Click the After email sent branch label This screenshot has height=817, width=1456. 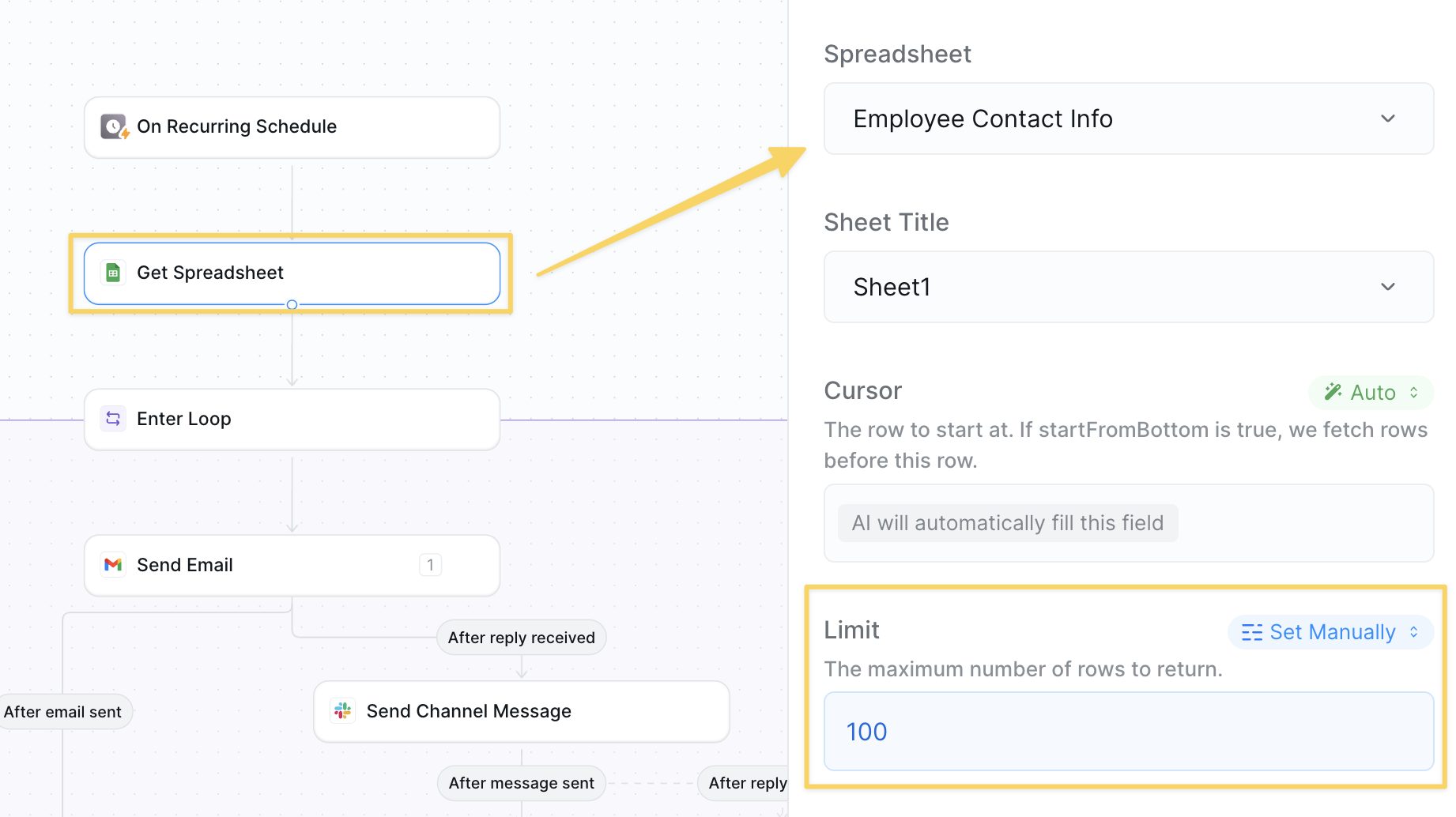tap(63, 712)
